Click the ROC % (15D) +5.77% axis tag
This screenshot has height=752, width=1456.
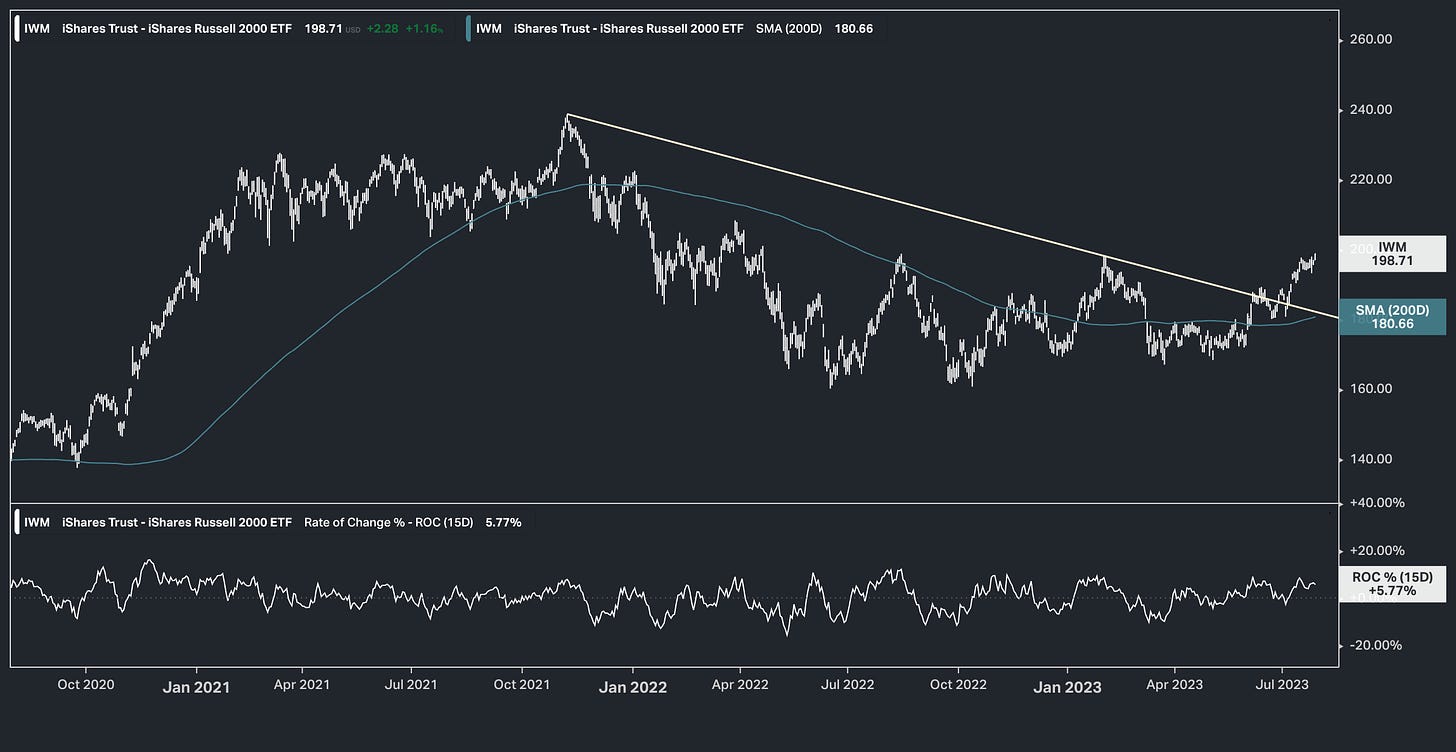pos(1391,584)
